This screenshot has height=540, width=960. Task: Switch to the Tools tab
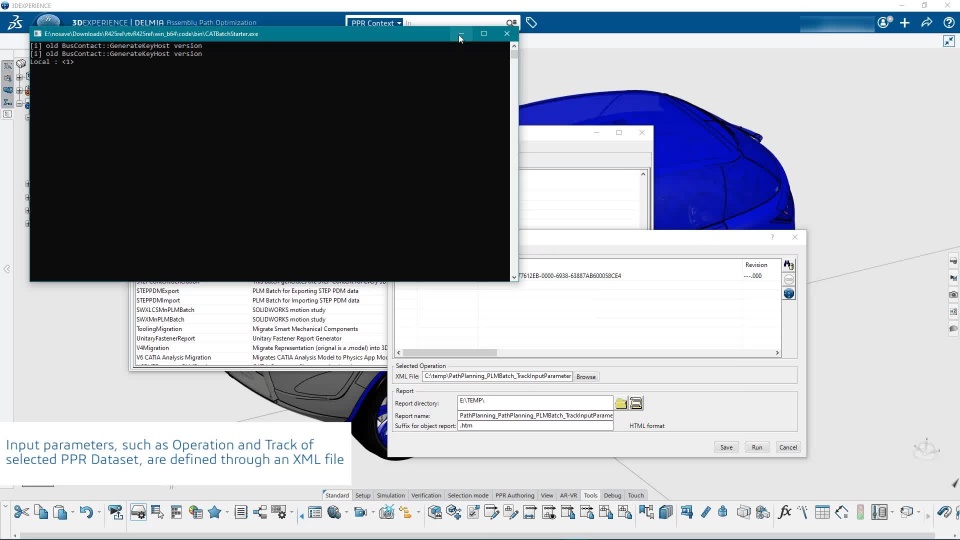(590, 495)
